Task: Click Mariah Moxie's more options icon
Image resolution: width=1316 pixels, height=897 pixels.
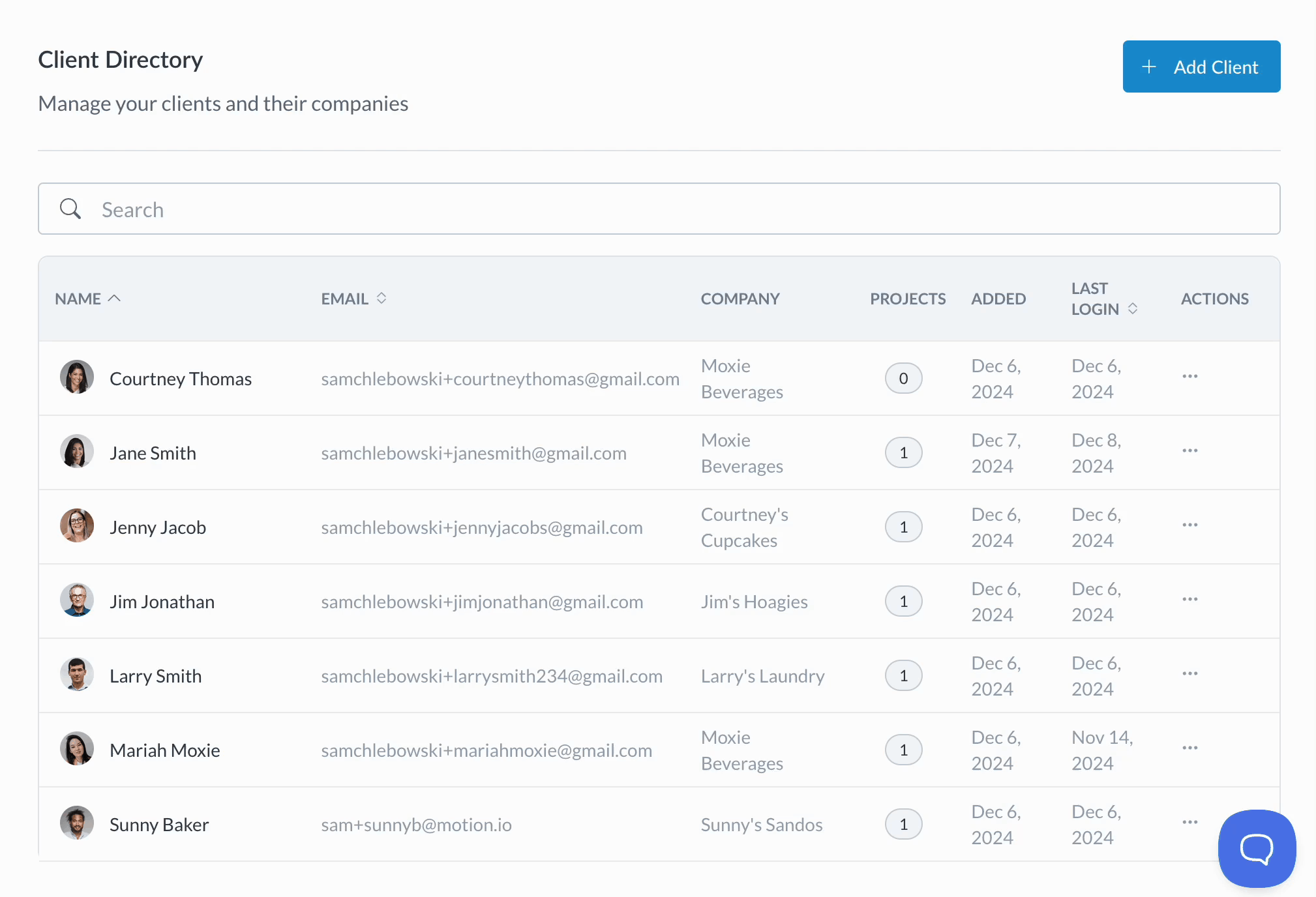Action: (x=1189, y=748)
